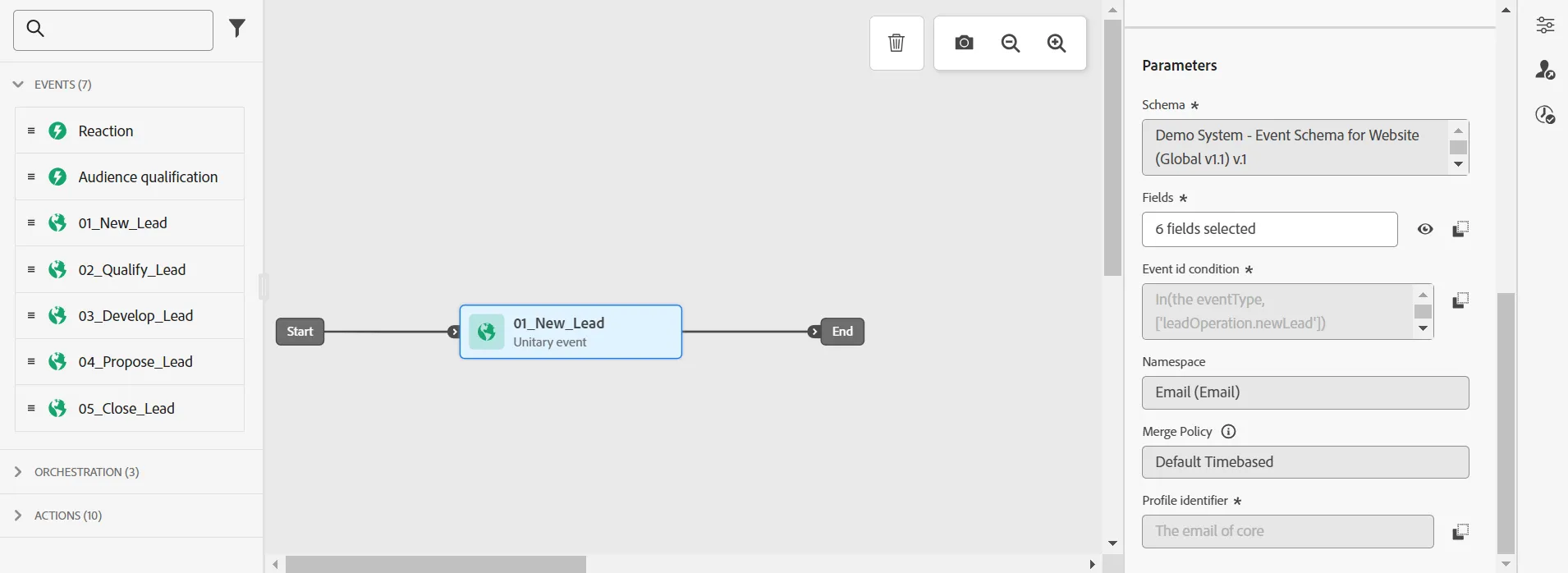Click the Reaction drag handle icon

31,131
